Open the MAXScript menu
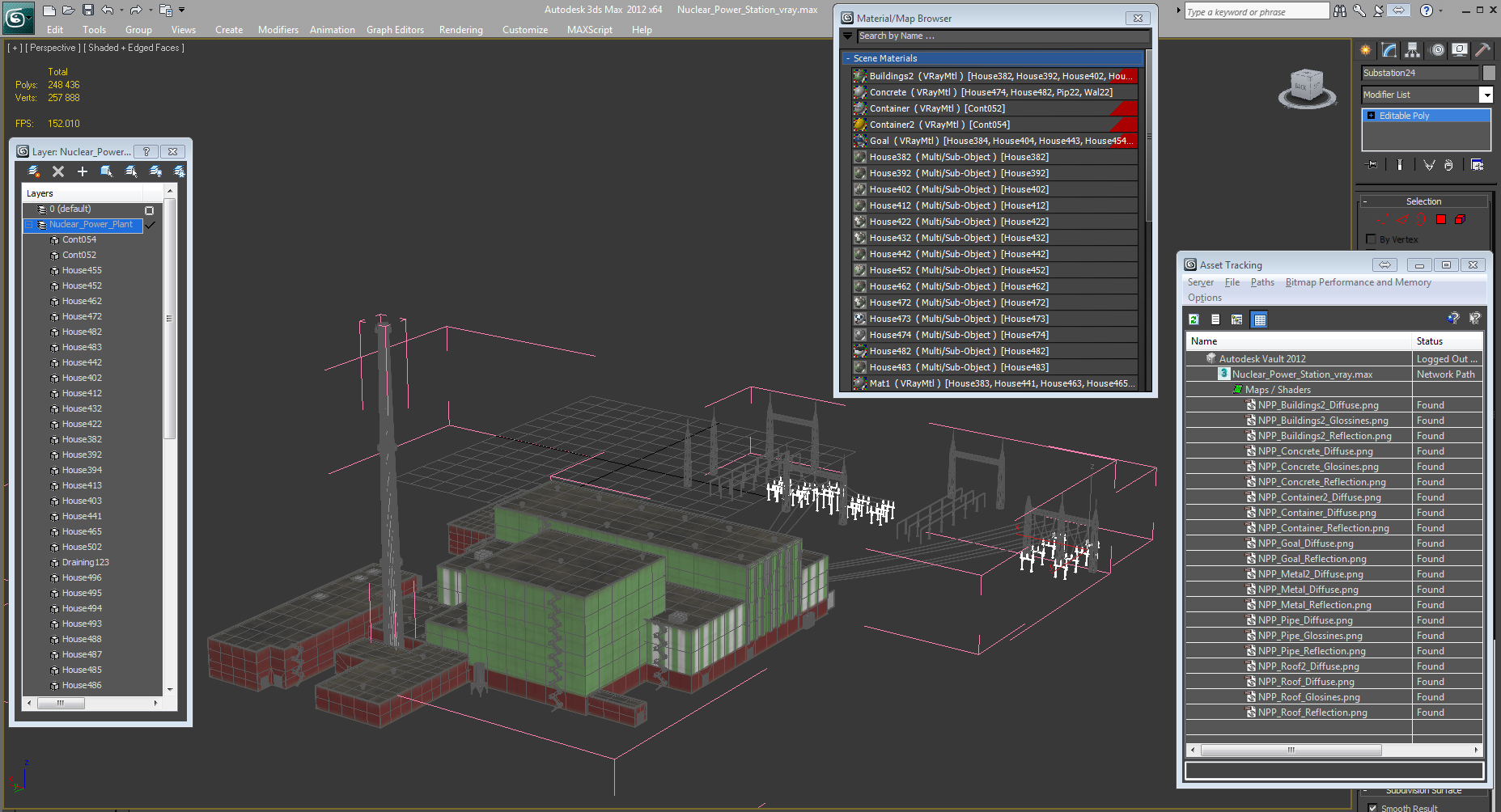The image size is (1501, 812). pyautogui.click(x=590, y=30)
